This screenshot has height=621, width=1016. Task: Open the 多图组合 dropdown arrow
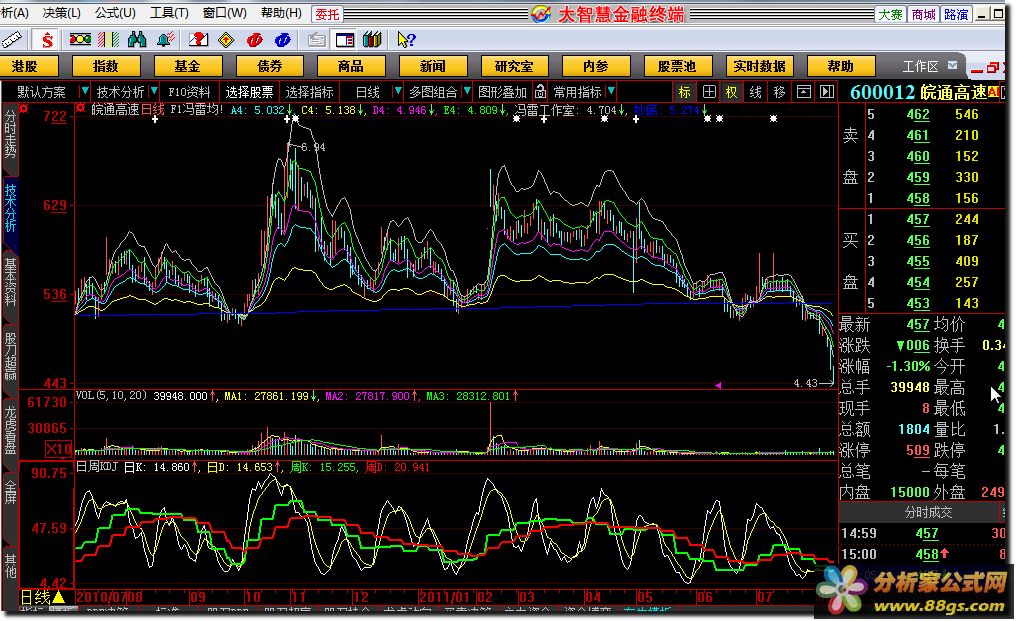pos(467,91)
